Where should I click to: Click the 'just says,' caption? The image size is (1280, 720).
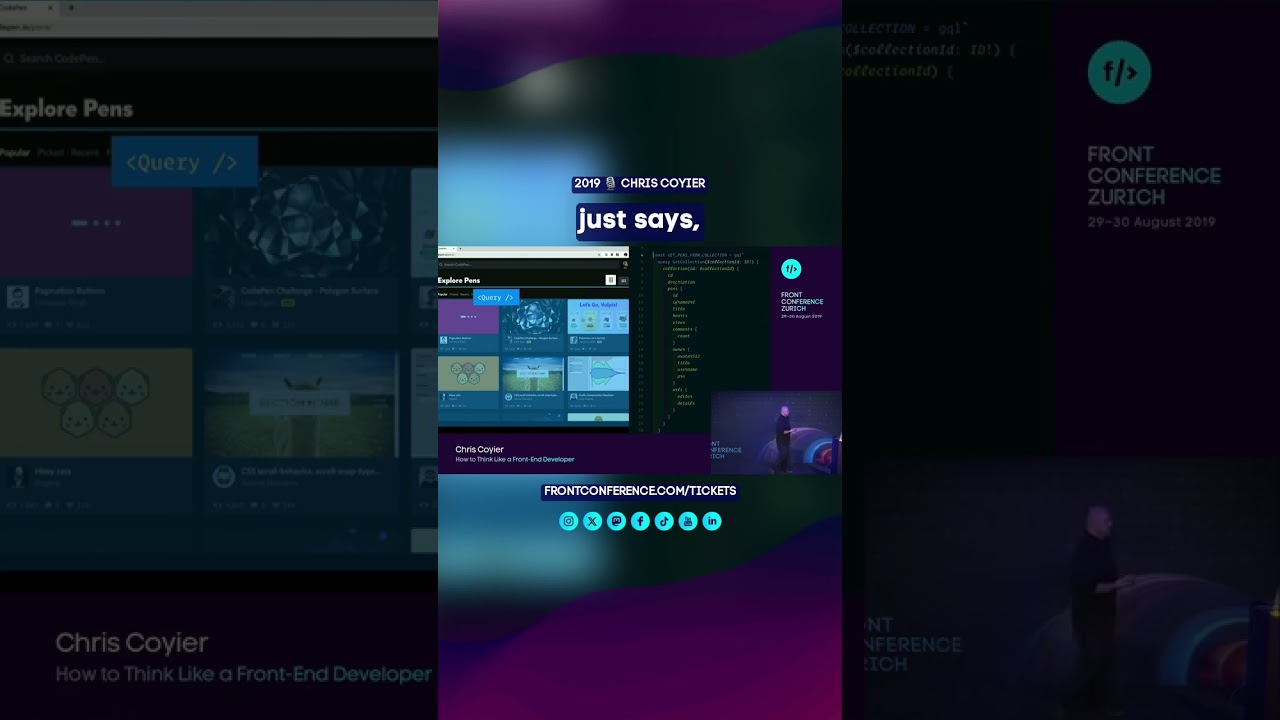(x=638, y=220)
